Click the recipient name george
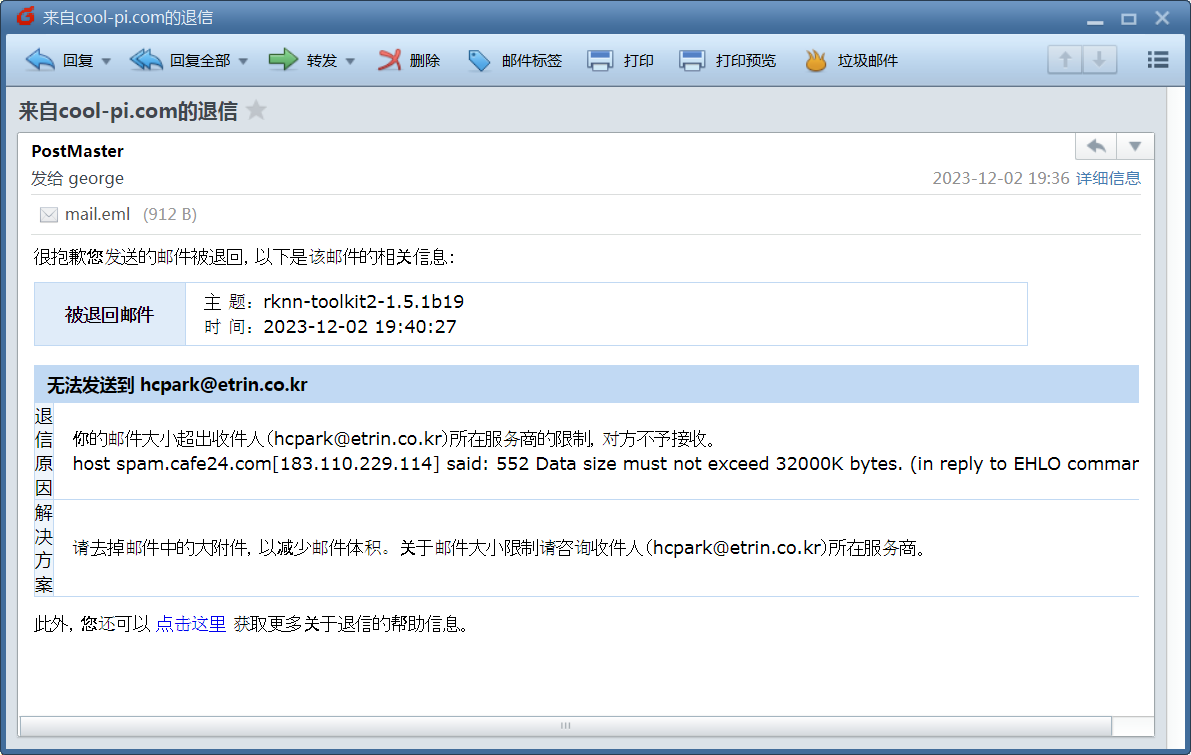Screen dimensions: 1191x755 (96, 178)
